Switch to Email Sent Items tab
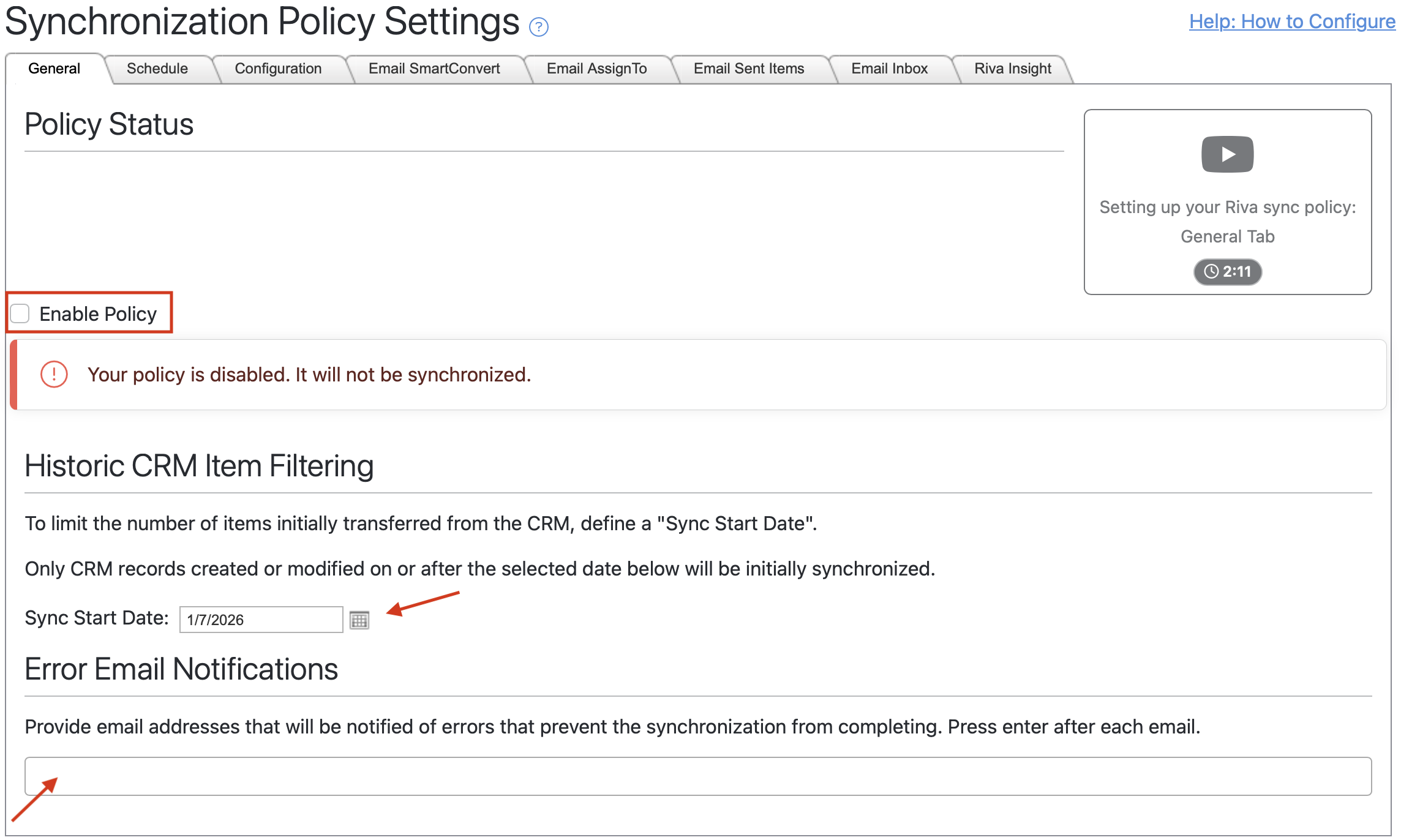The image size is (1401, 840). [x=749, y=69]
